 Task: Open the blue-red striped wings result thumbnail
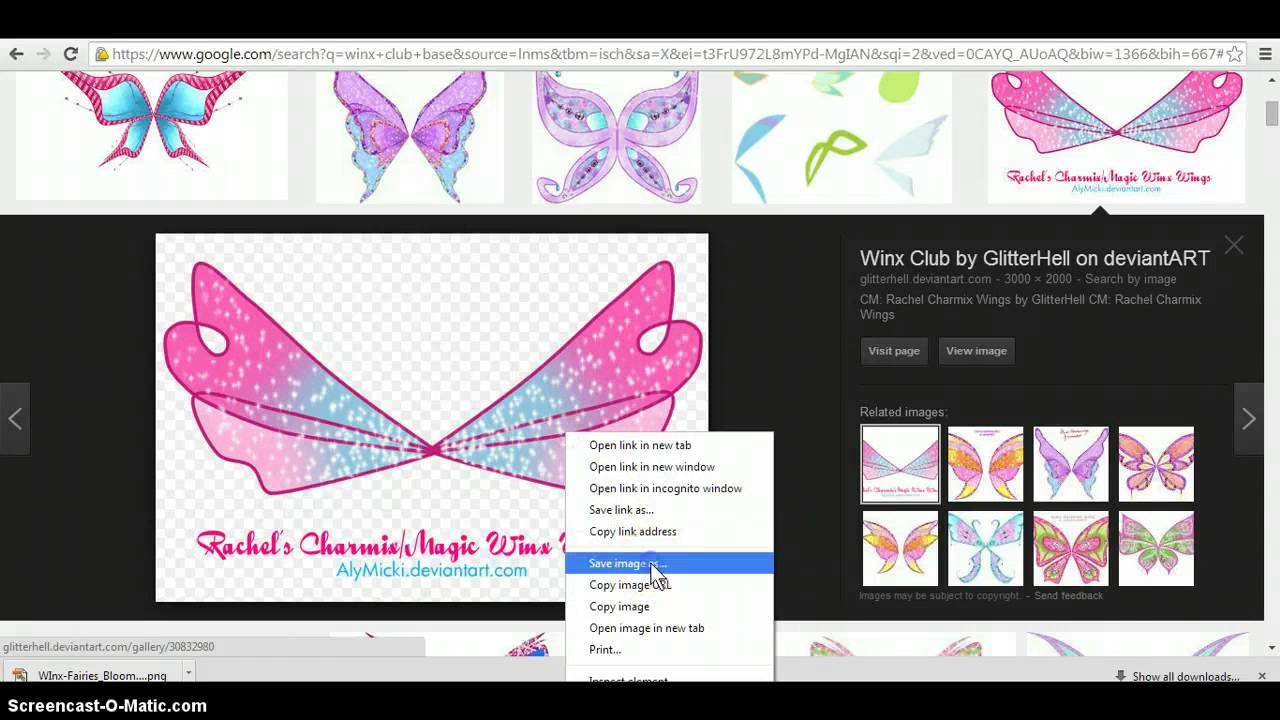tap(152, 135)
